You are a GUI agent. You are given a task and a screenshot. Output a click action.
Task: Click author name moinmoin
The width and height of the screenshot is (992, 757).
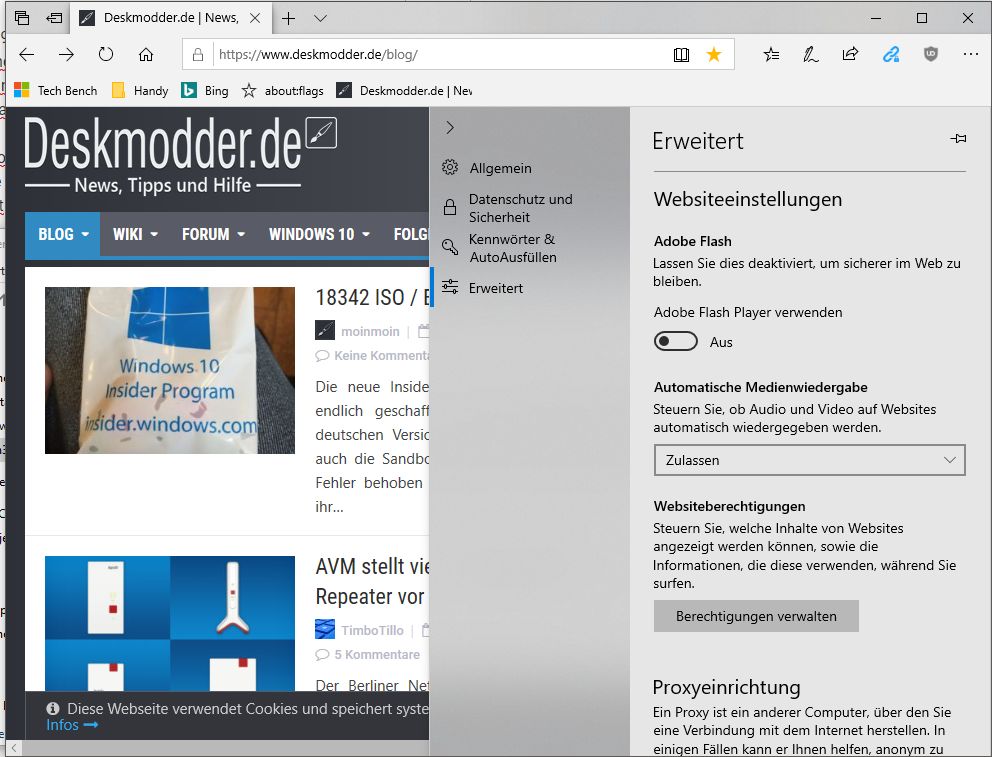[x=370, y=331]
